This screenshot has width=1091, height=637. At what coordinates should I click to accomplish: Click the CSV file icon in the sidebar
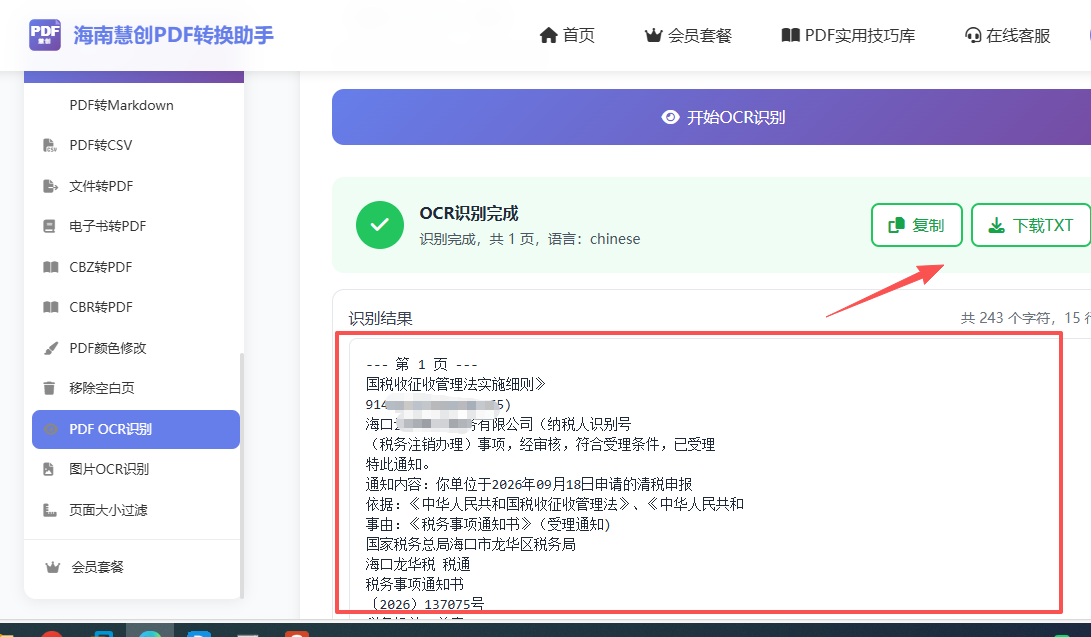point(50,145)
